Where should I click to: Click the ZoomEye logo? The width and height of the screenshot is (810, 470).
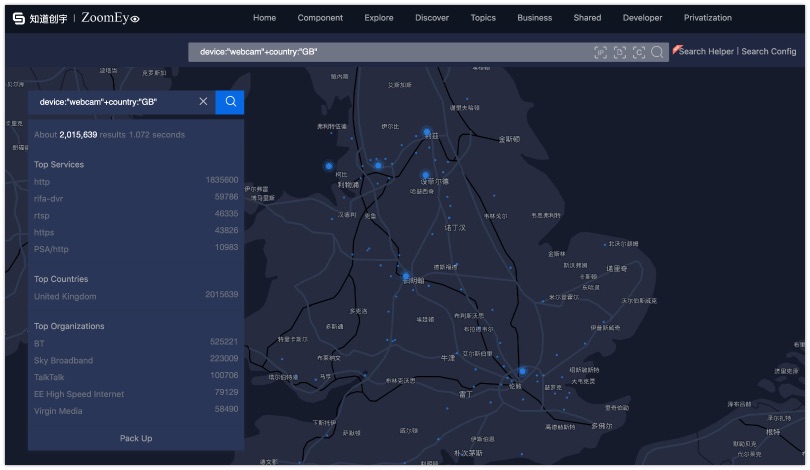[x=110, y=18]
